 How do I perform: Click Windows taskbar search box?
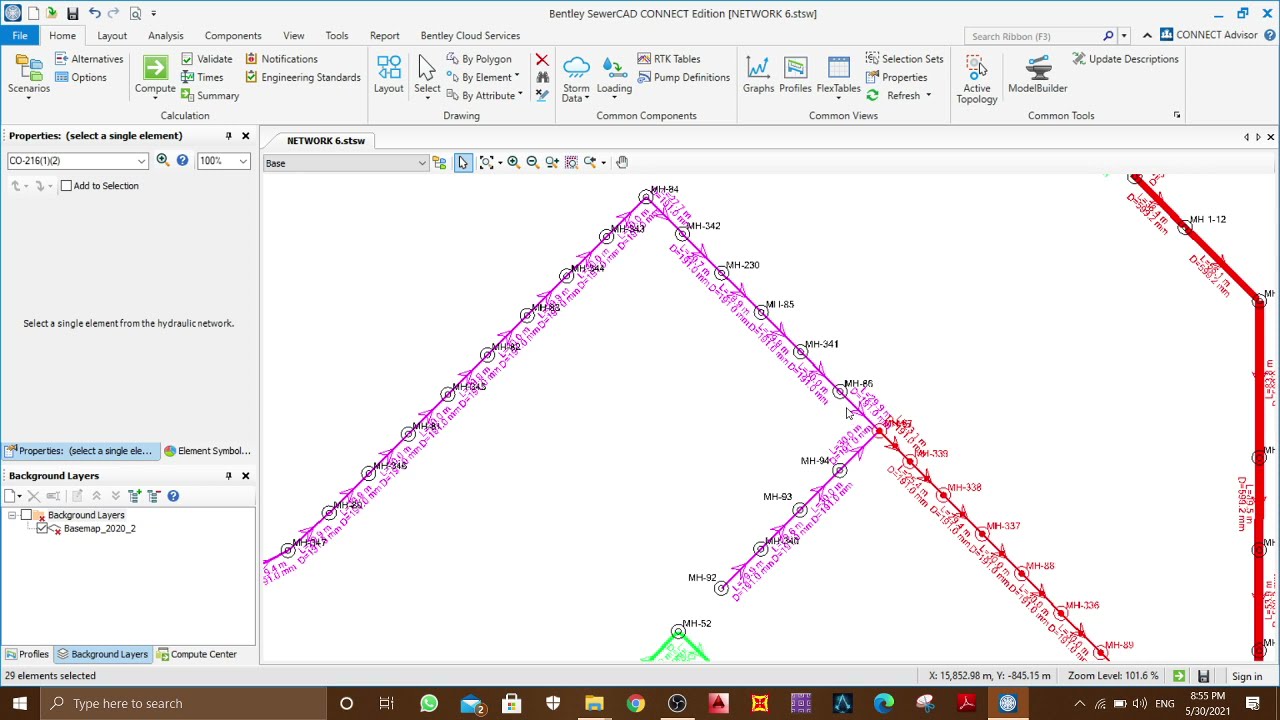[x=183, y=703]
